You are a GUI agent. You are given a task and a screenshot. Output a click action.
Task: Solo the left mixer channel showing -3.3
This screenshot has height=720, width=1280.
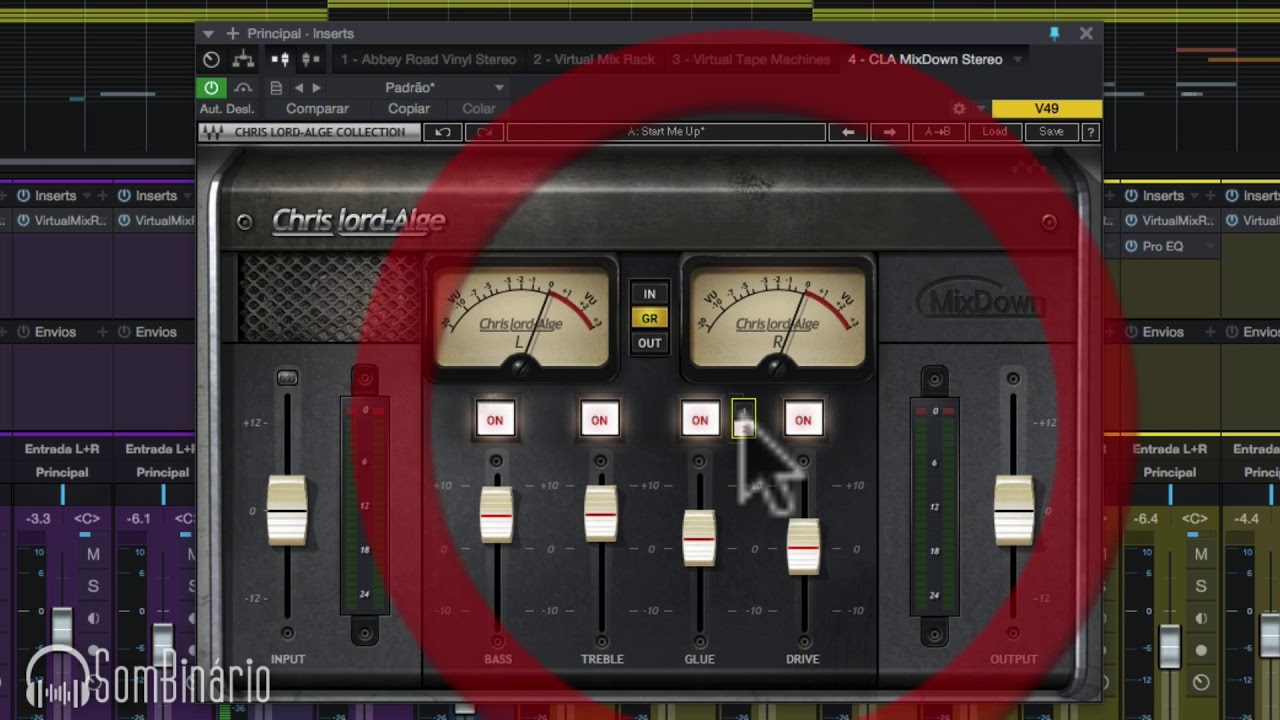(x=93, y=586)
